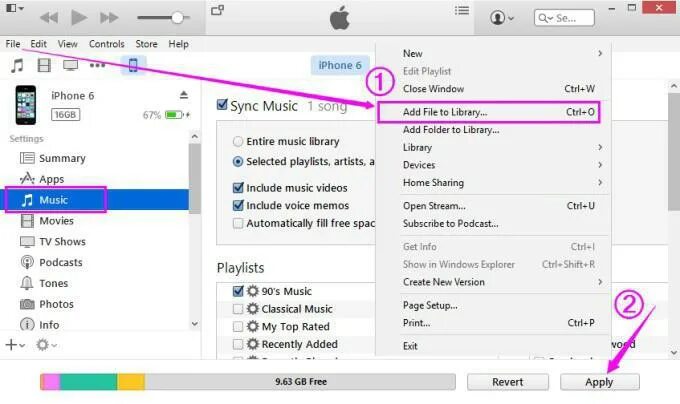
Task: Open the Store menu
Action: (146, 44)
